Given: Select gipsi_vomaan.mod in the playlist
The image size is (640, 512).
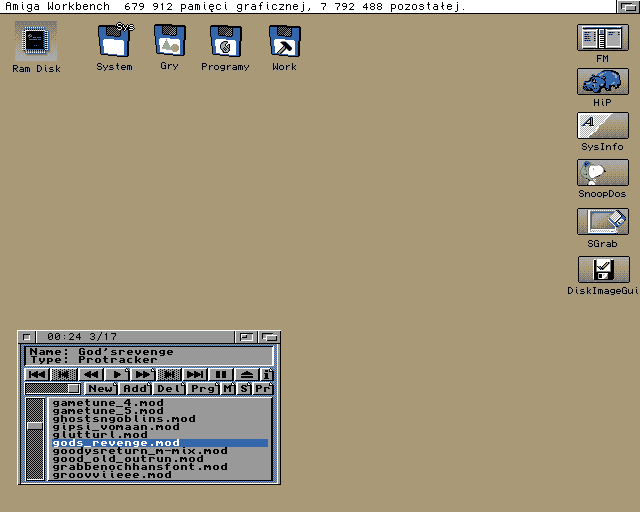Looking at the screenshot, I should click(160, 427).
